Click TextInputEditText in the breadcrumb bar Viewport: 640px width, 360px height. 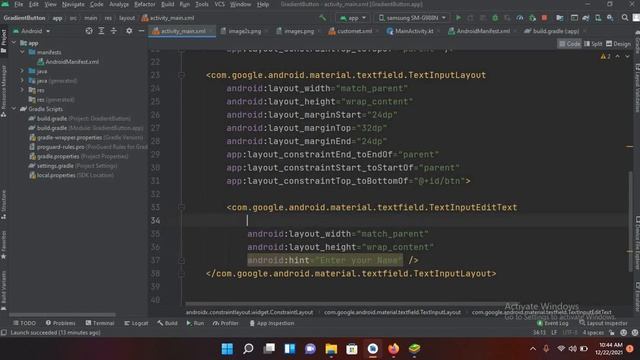point(542,312)
